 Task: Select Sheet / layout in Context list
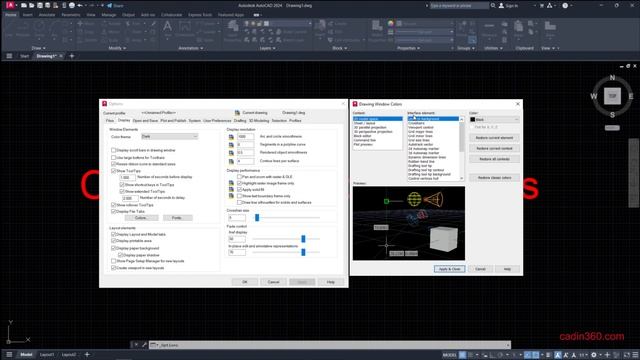coord(364,123)
